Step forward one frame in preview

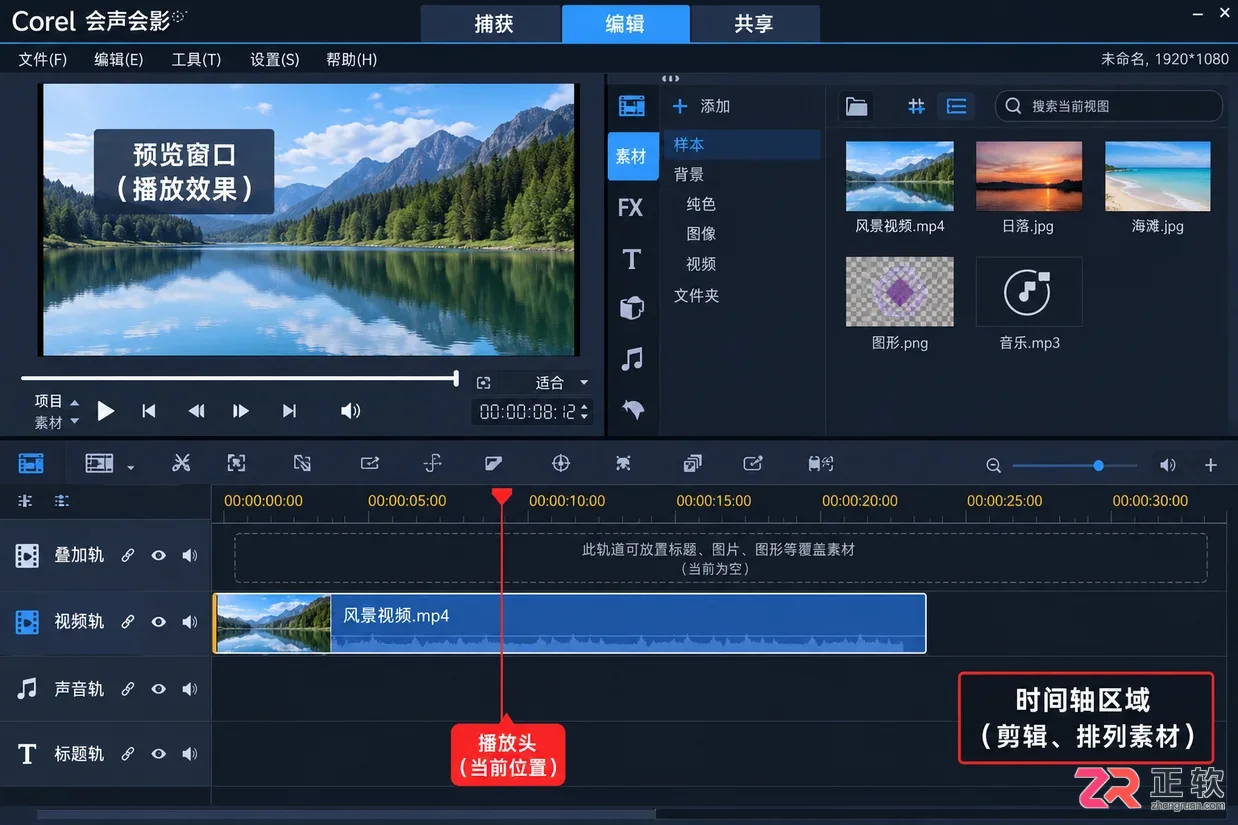coord(241,411)
